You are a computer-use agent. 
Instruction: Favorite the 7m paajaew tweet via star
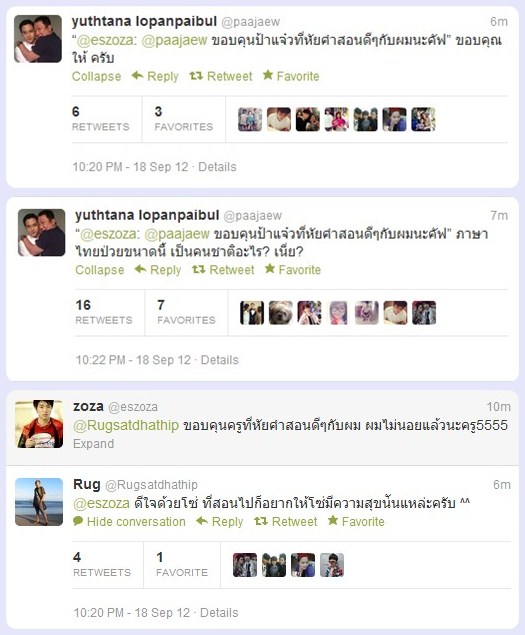click(270, 268)
